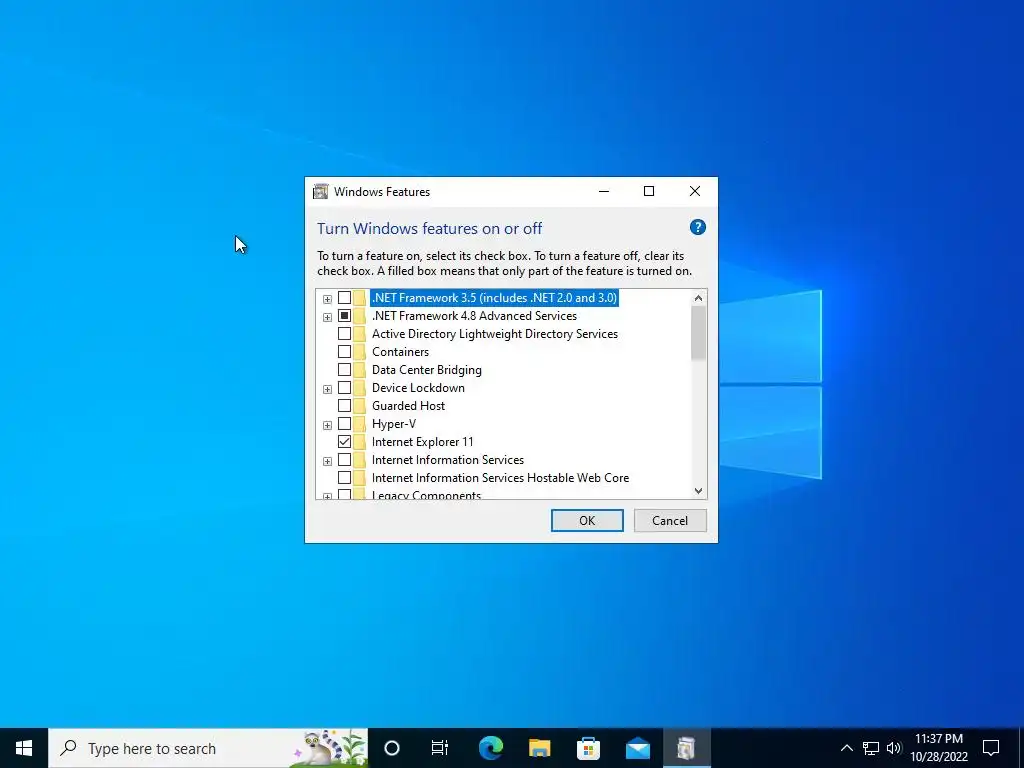Click the folder icon beside Hyper-V
The image size is (1024, 768).
[359, 424]
